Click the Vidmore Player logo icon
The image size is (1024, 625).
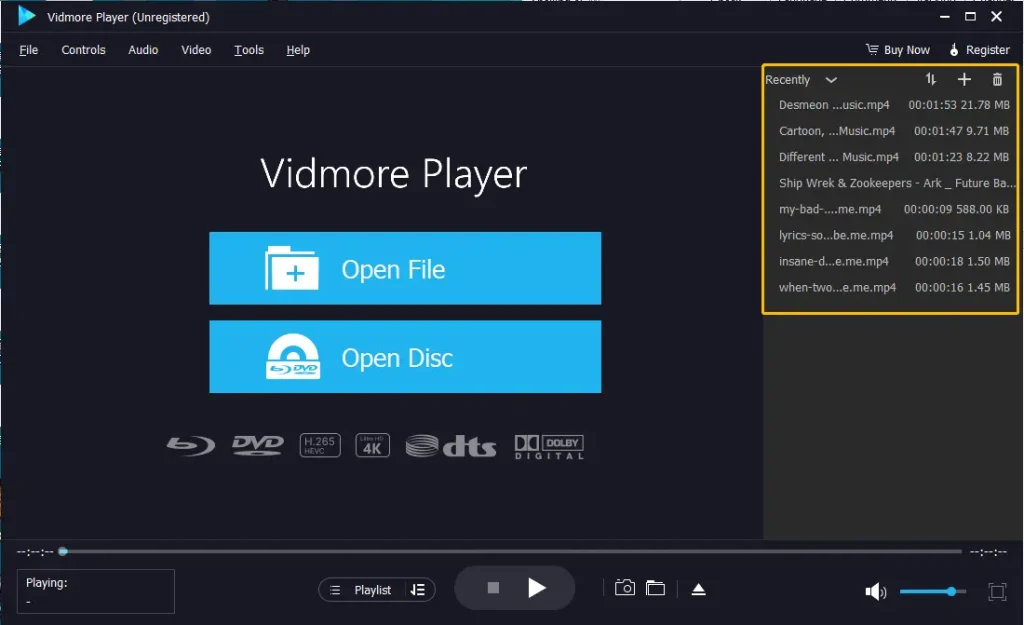[26, 16]
